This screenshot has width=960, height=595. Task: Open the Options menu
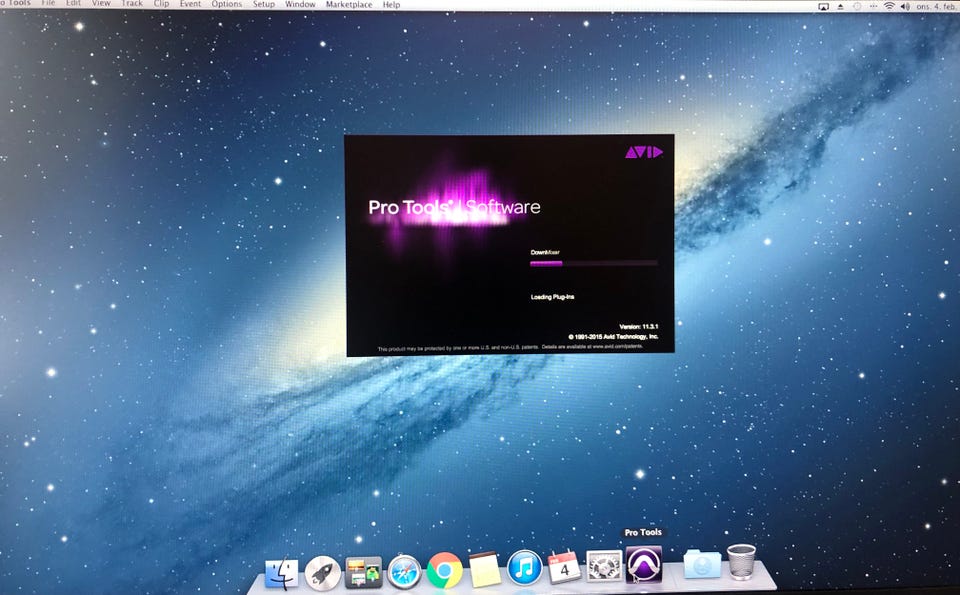(x=227, y=4)
